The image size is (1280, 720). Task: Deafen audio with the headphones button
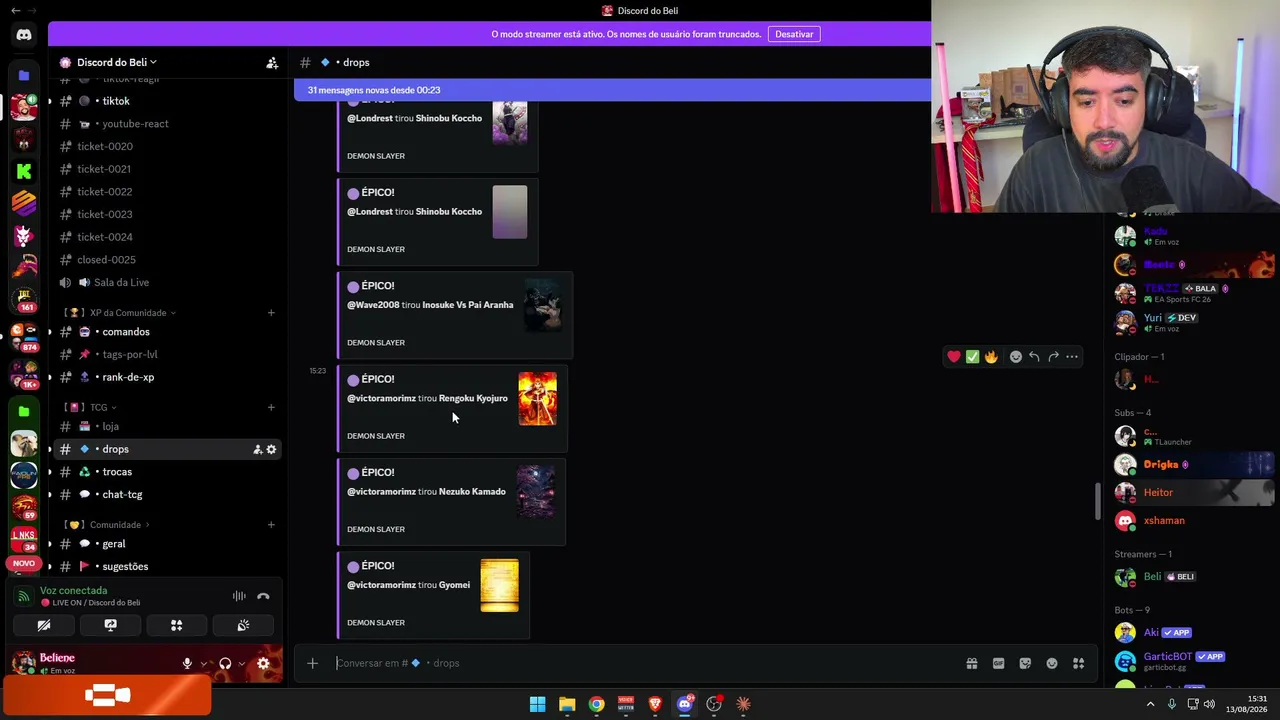tap(225, 663)
